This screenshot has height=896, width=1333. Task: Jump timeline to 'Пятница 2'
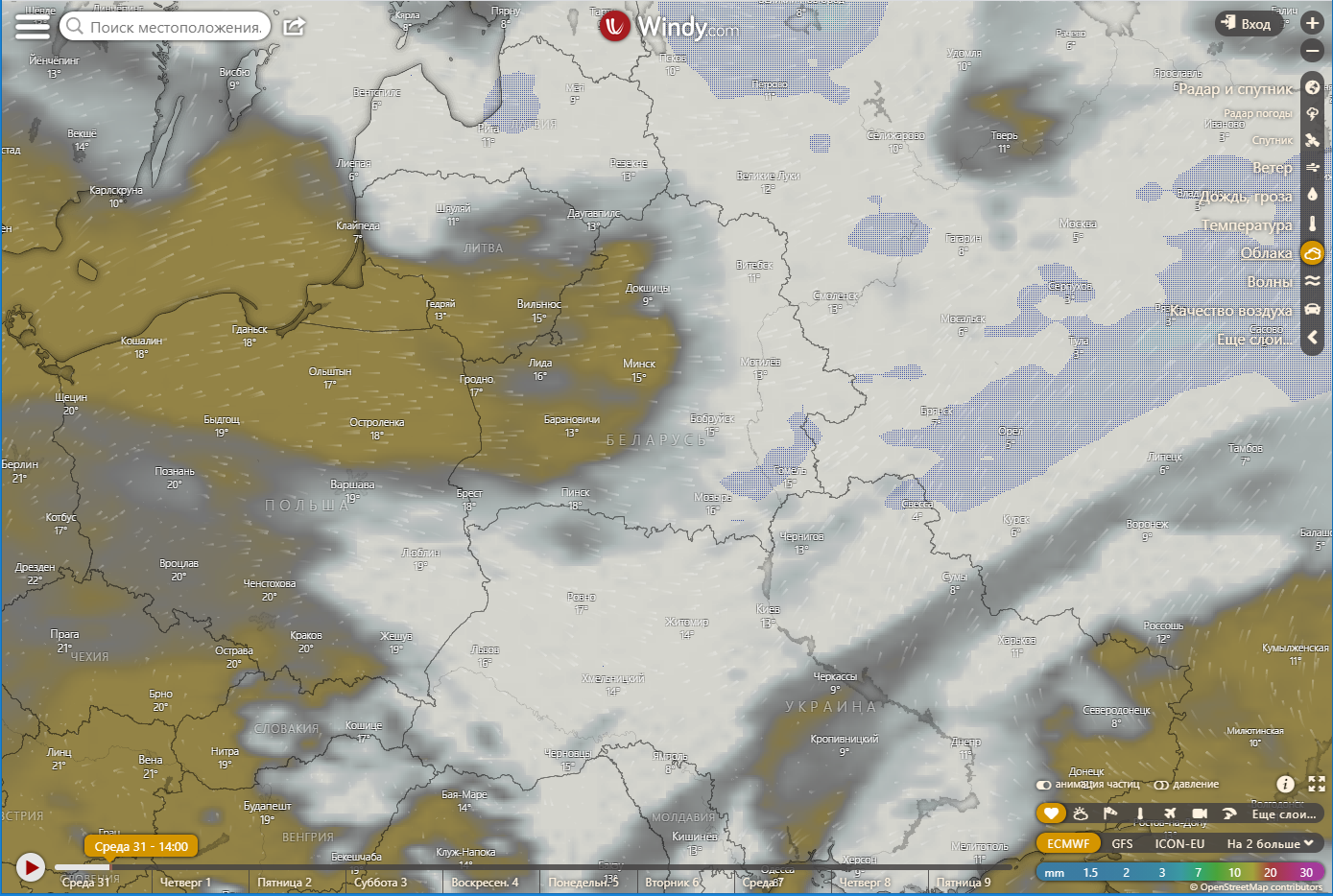(284, 883)
